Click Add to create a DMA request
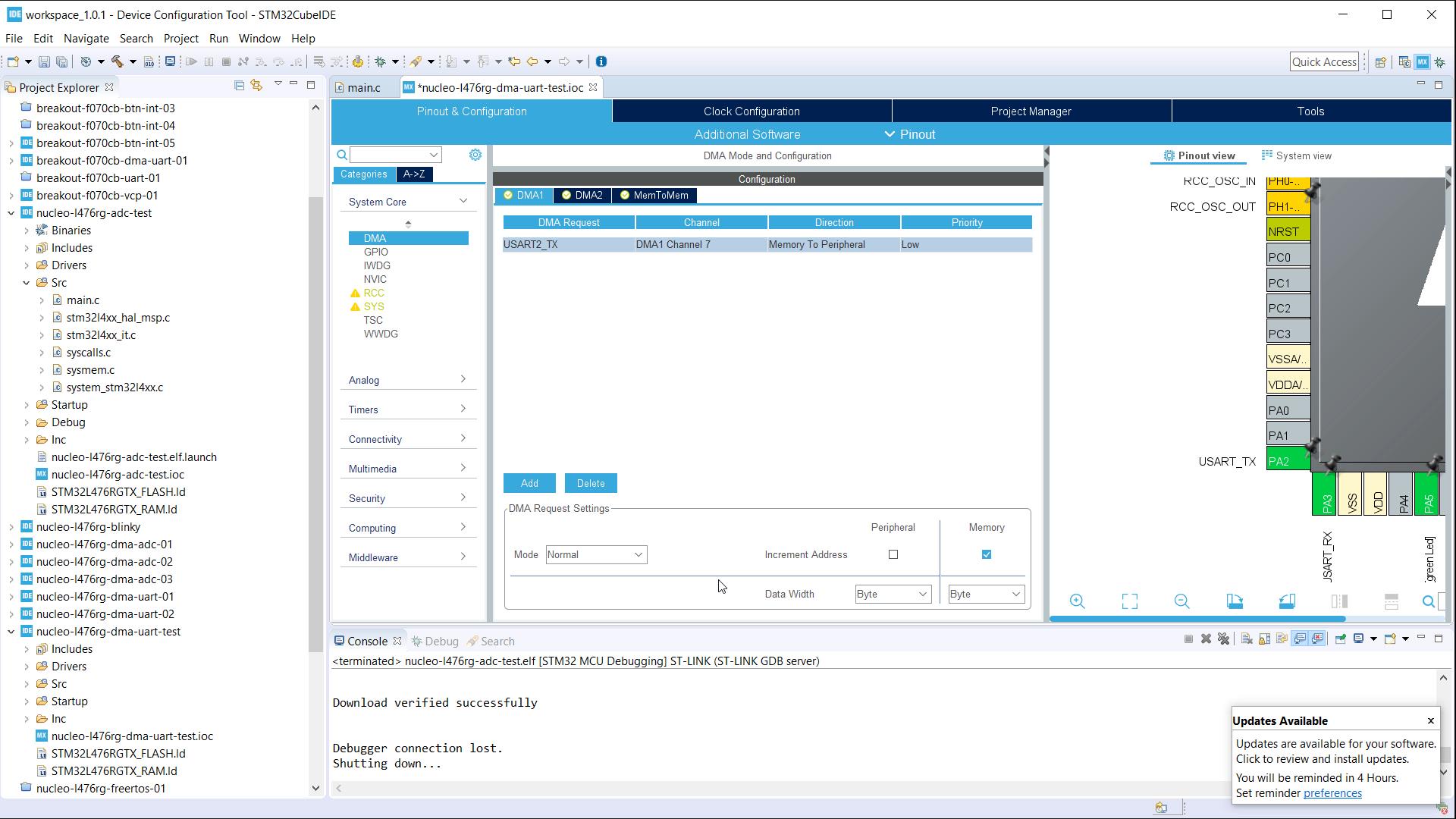Viewport: 1456px width, 819px height. 529,483
